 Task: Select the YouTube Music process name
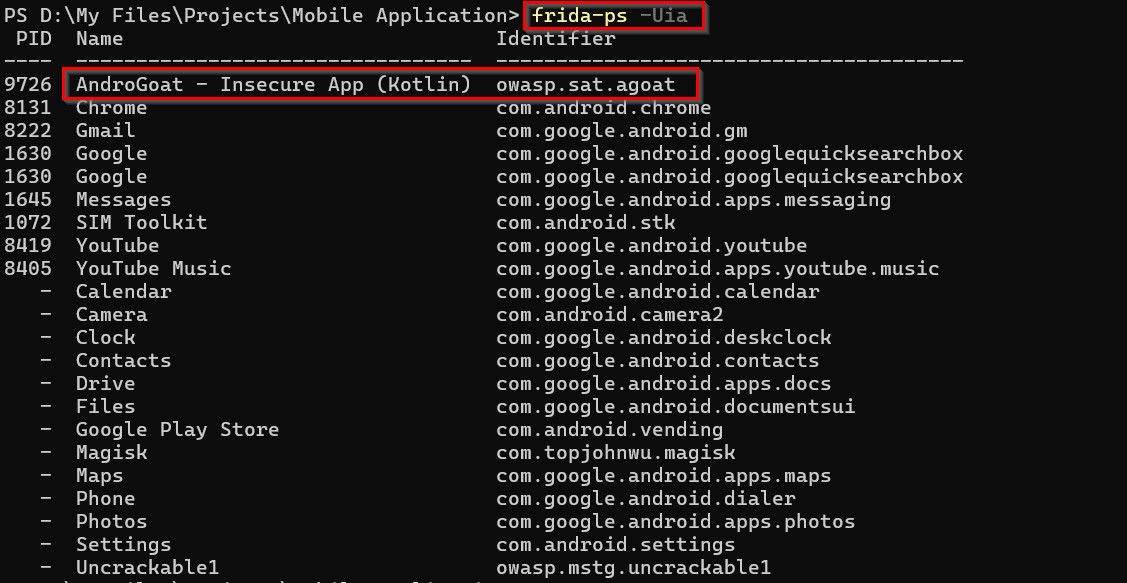153,269
